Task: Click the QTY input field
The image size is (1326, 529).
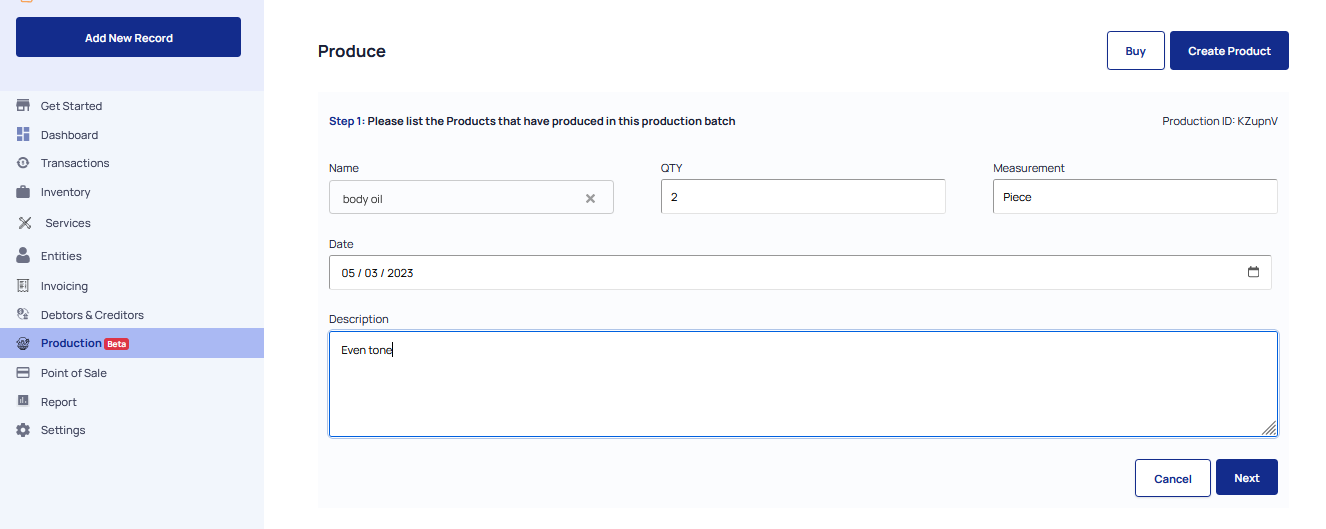Action: (x=803, y=197)
